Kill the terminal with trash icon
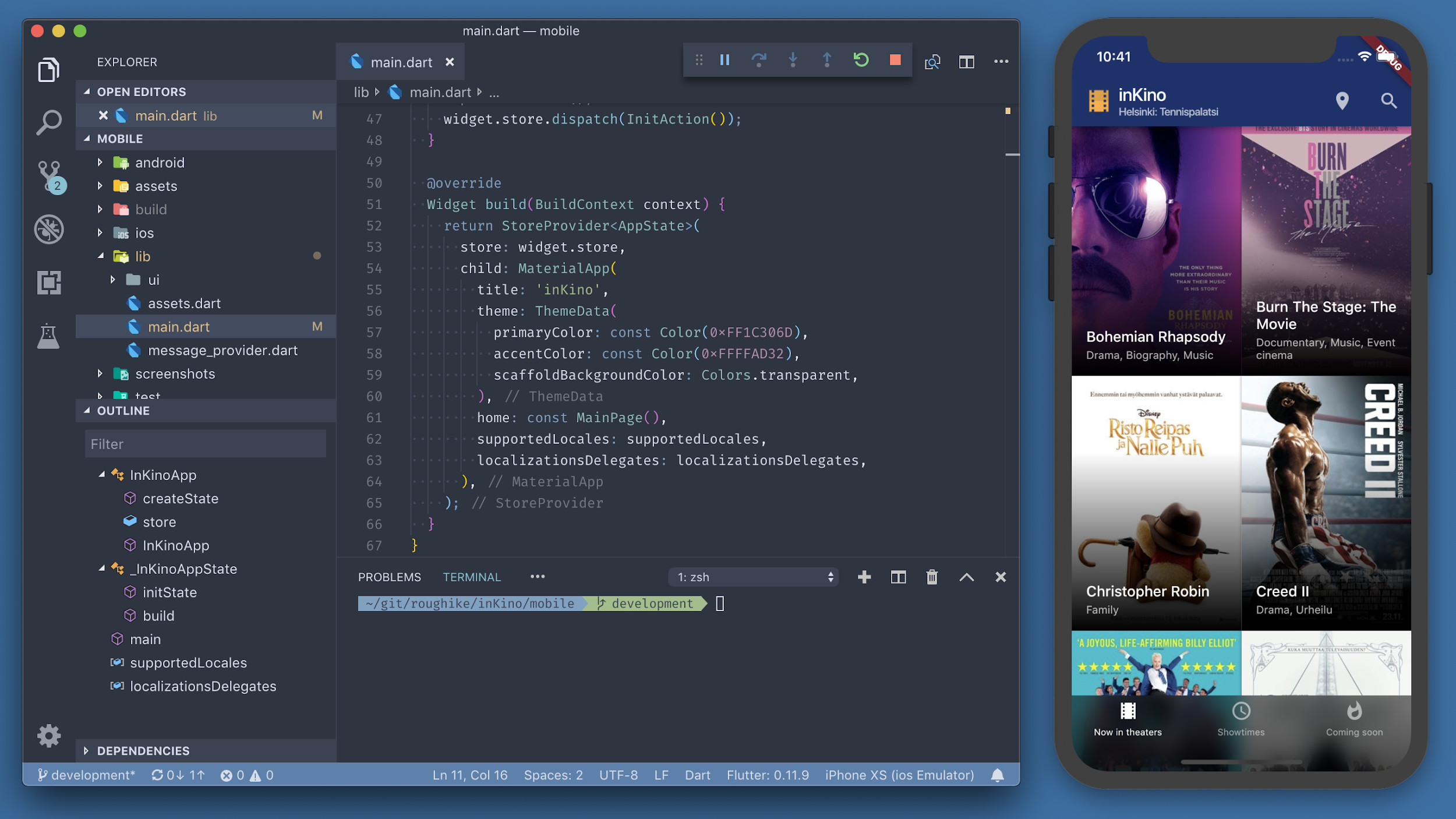The width and height of the screenshot is (1456, 819). [x=932, y=577]
